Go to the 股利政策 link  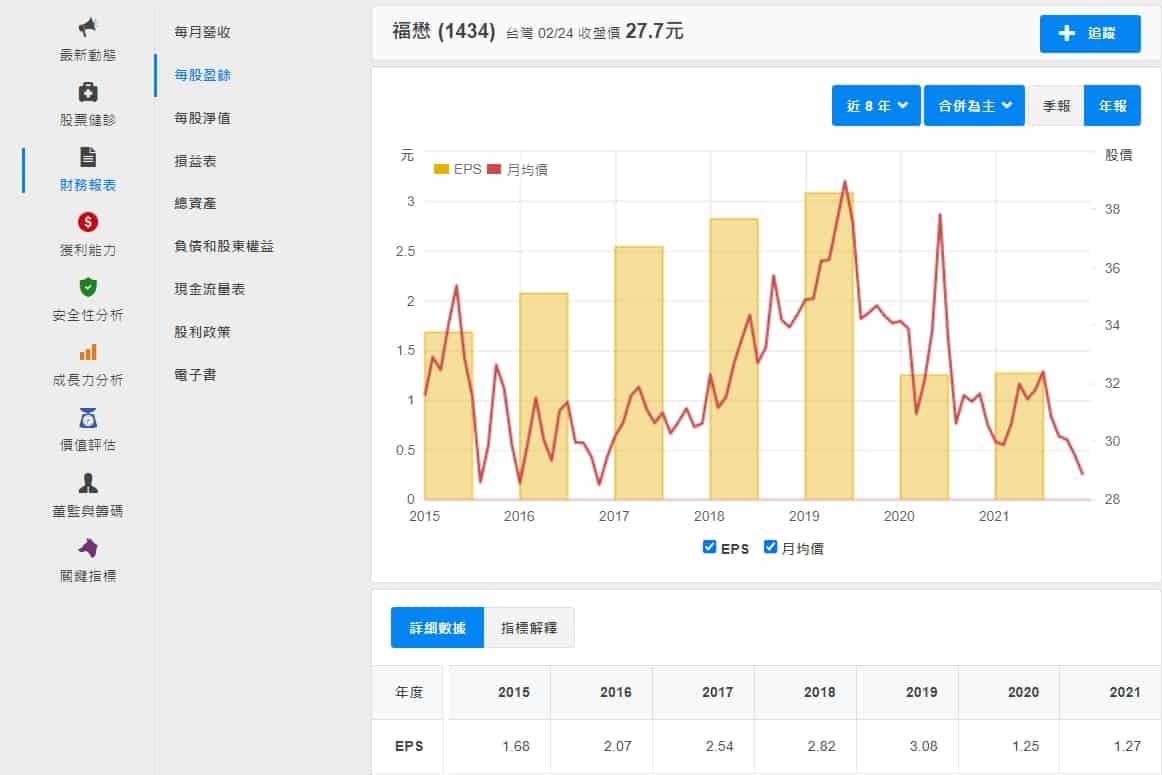click(x=202, y=331)
